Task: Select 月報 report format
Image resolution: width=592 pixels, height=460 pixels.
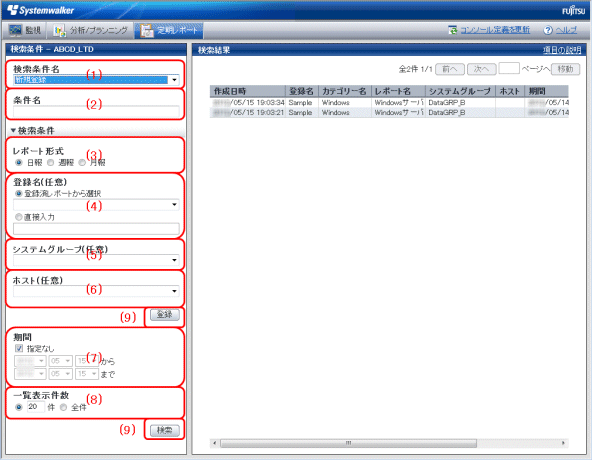Action: point(82,163)
